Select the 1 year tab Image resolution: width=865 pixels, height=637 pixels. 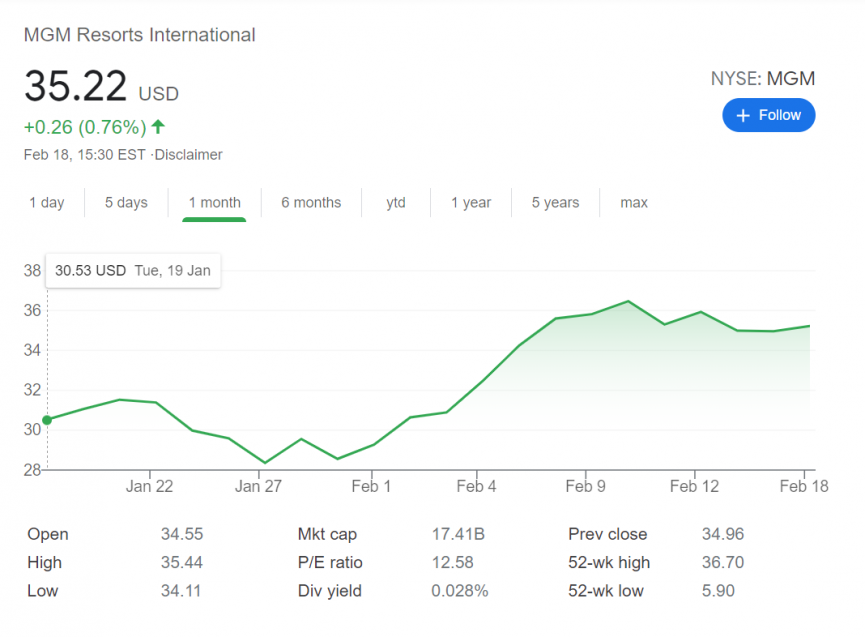tap(470, 202)
